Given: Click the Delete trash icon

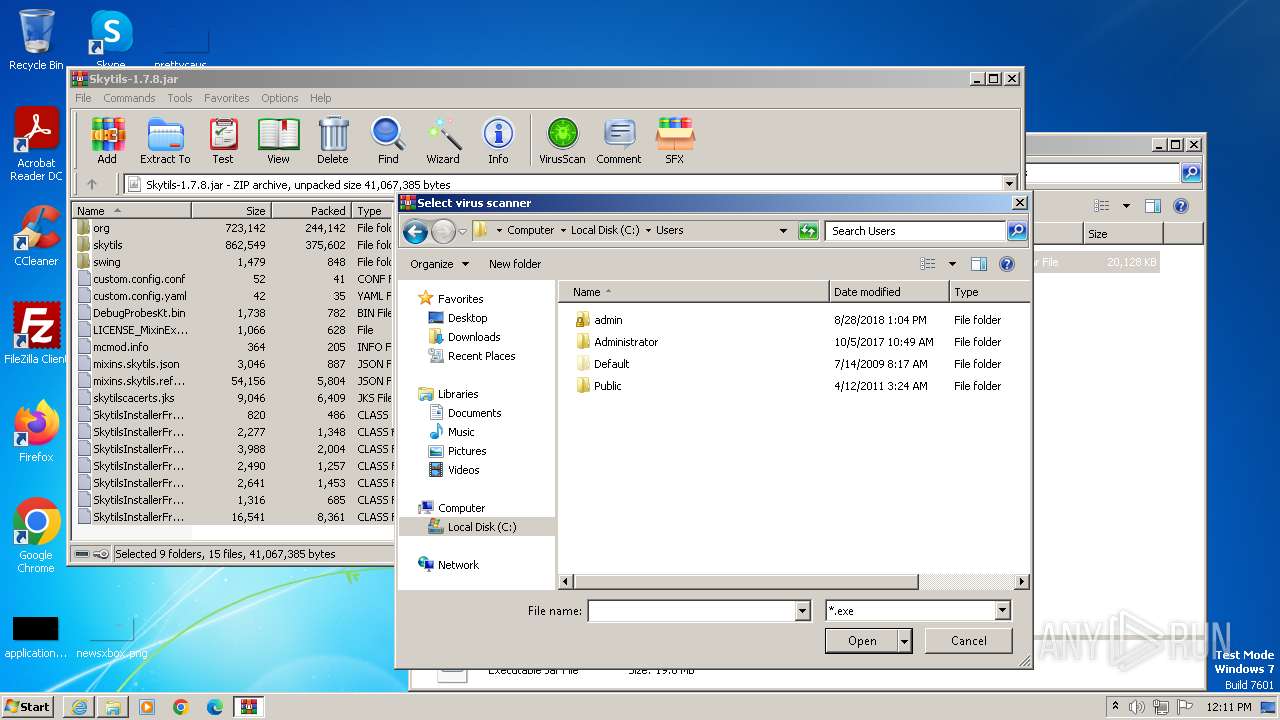Looking at the screenshot, I should coord(333,140).
